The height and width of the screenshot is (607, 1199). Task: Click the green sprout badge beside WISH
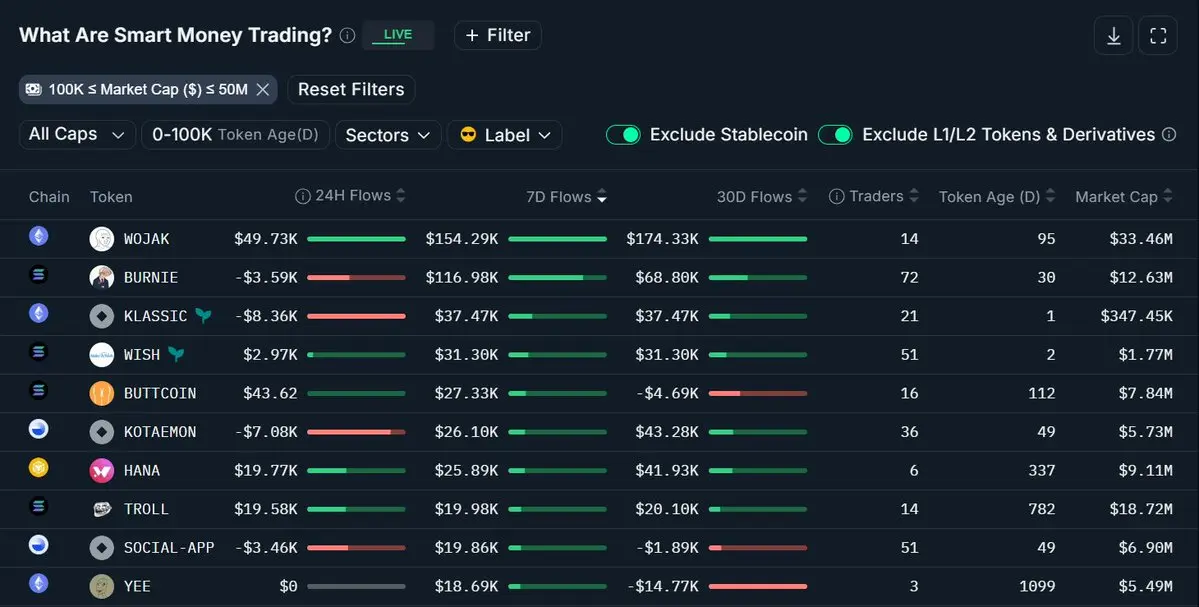[x=176, y=354]
